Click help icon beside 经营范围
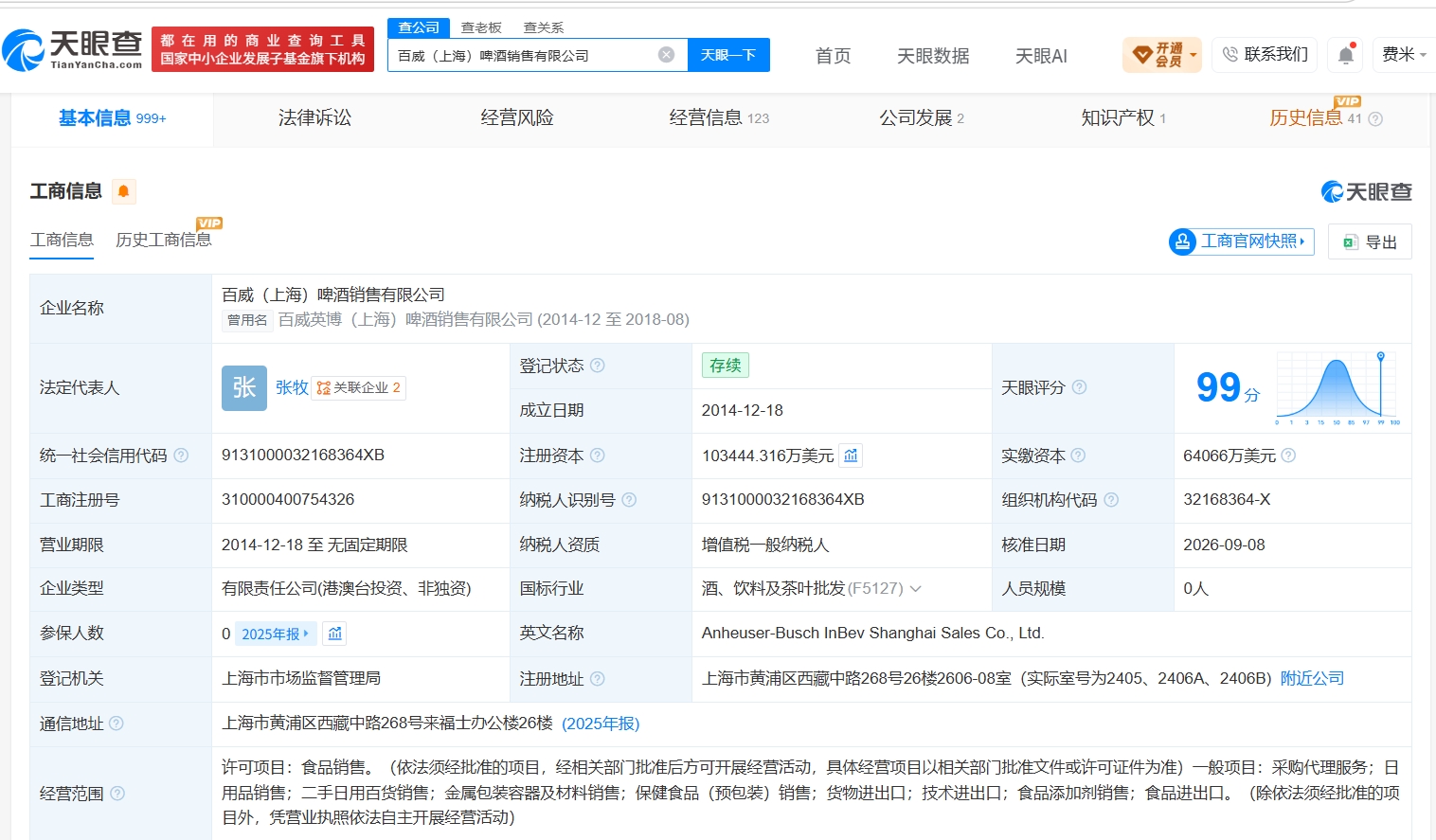This screenshot has height=840, width=1436. coord(117,794)
